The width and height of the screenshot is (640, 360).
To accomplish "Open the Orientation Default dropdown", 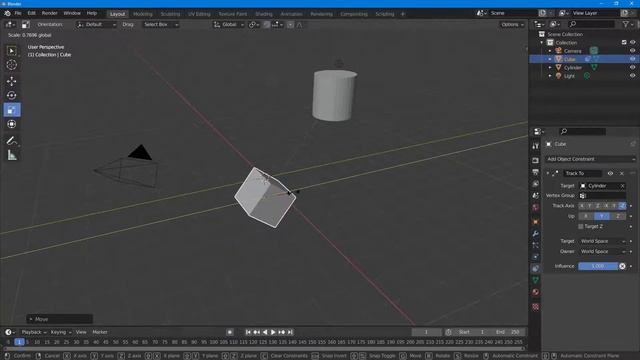I will point(96,24).
